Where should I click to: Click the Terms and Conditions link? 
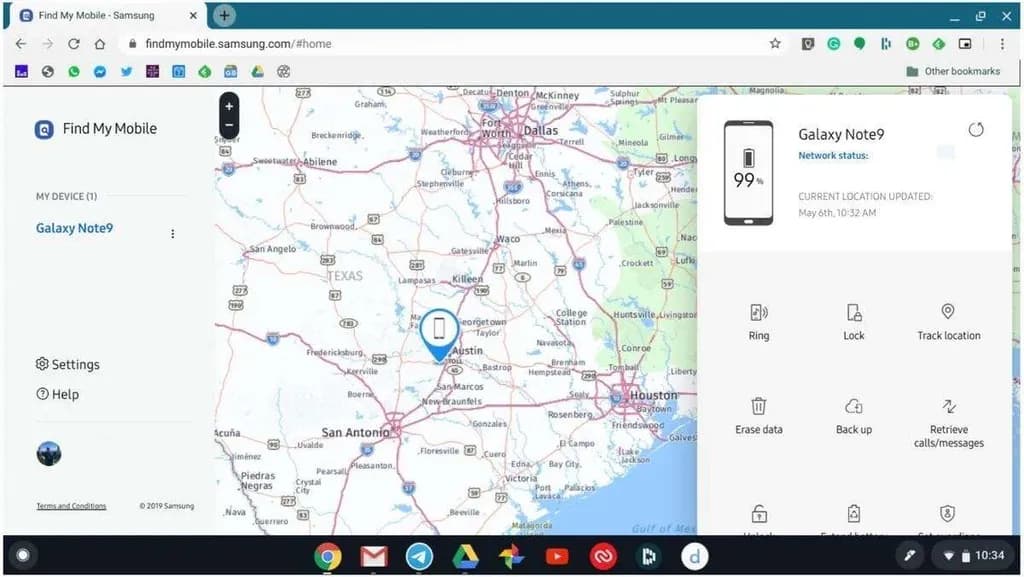point(71,506)
